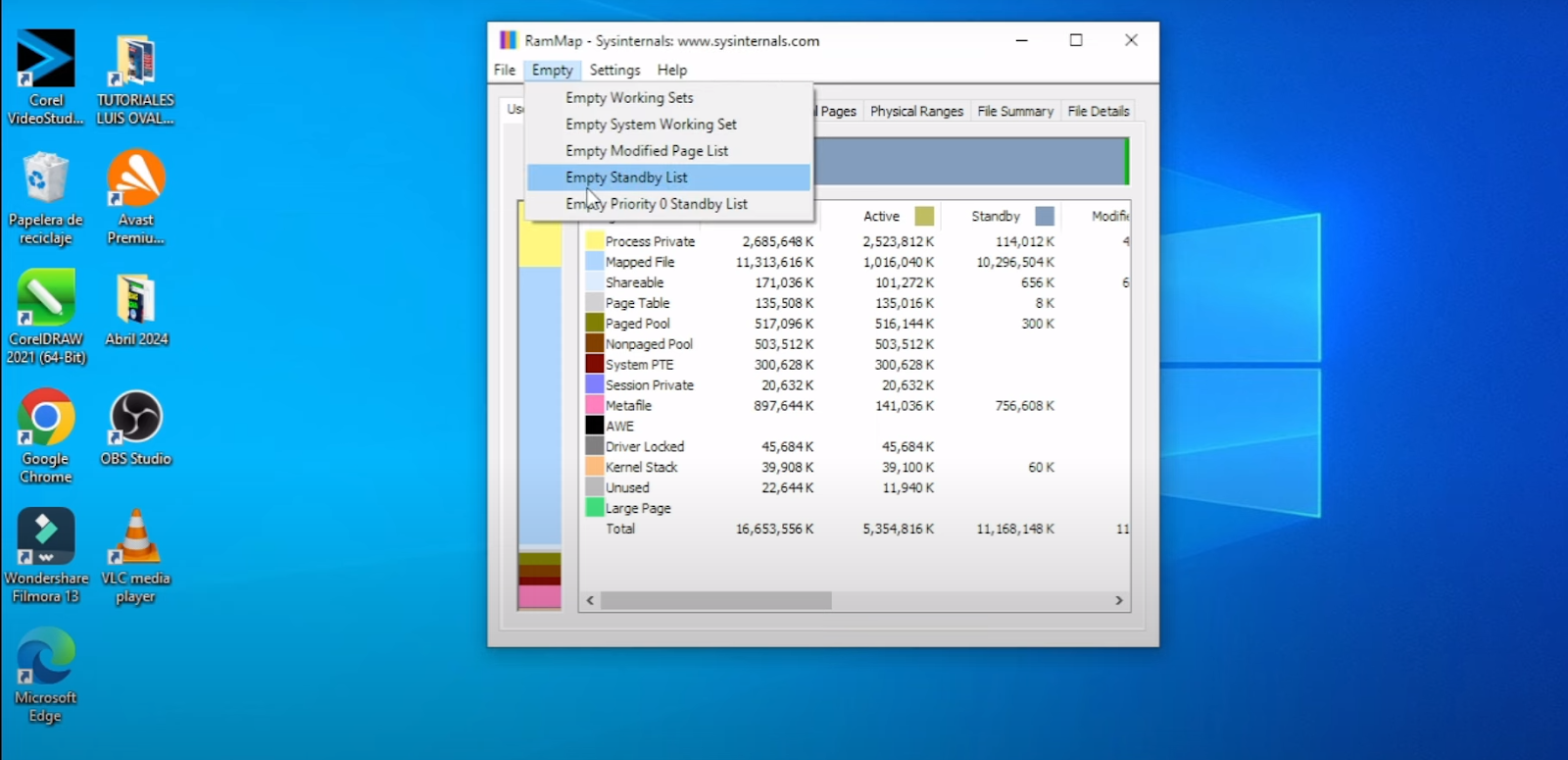This screenshot has height=760, width=1568.
Task: Choose Empty Standby List
Action: [x=668, y=177]
